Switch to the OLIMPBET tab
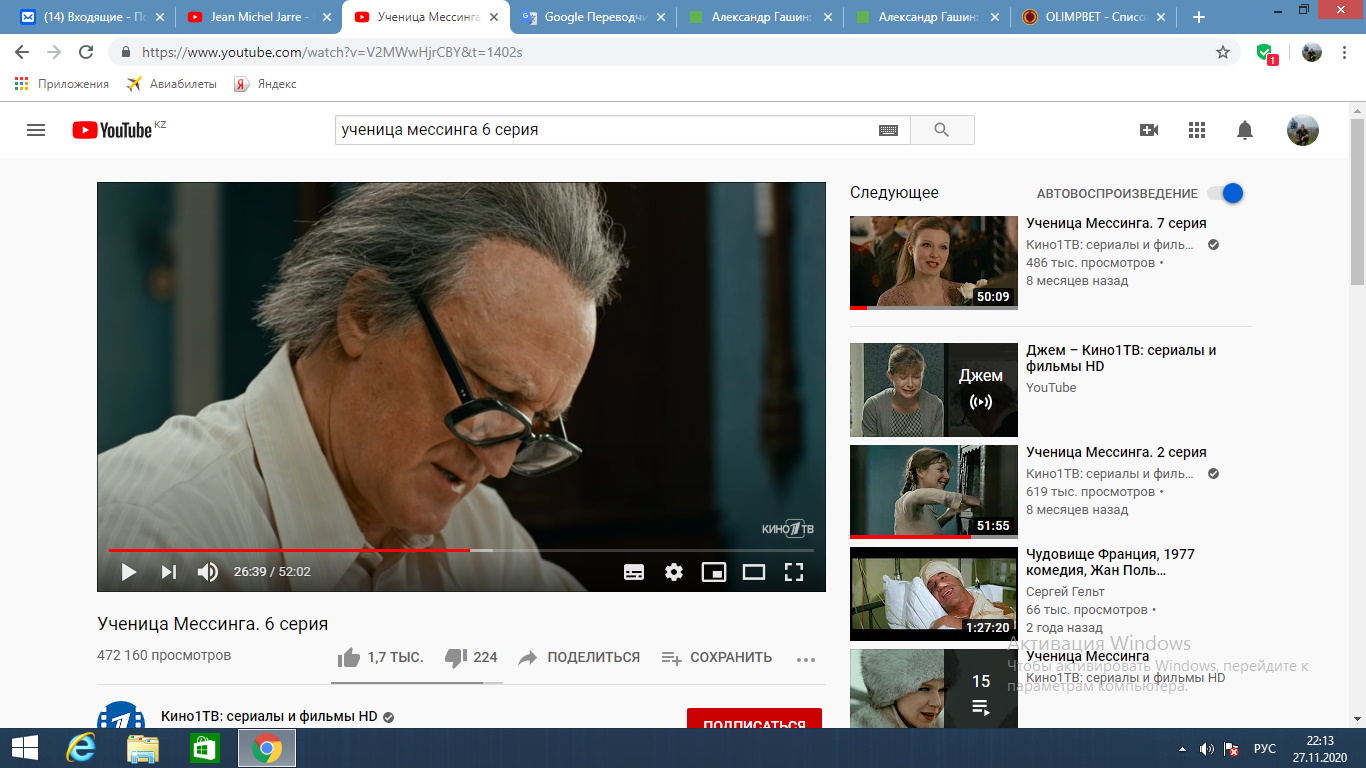Image resolution: width=1366 pixels, height=768 pixels. point(1091,17)
